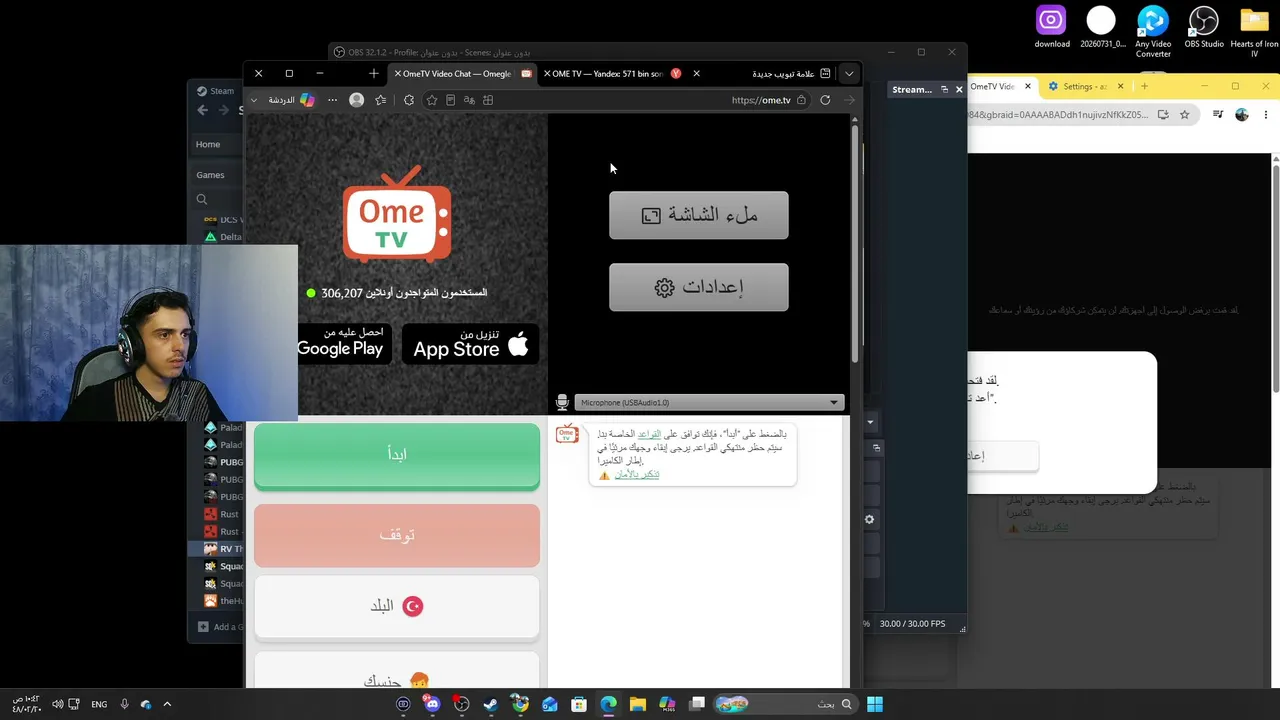Image resolution: width=1280 pixels, height=720 pixels.
Task: Open the Instagram download desktop shortcut
Action: pyautogui.click(x=1052, y=27)
